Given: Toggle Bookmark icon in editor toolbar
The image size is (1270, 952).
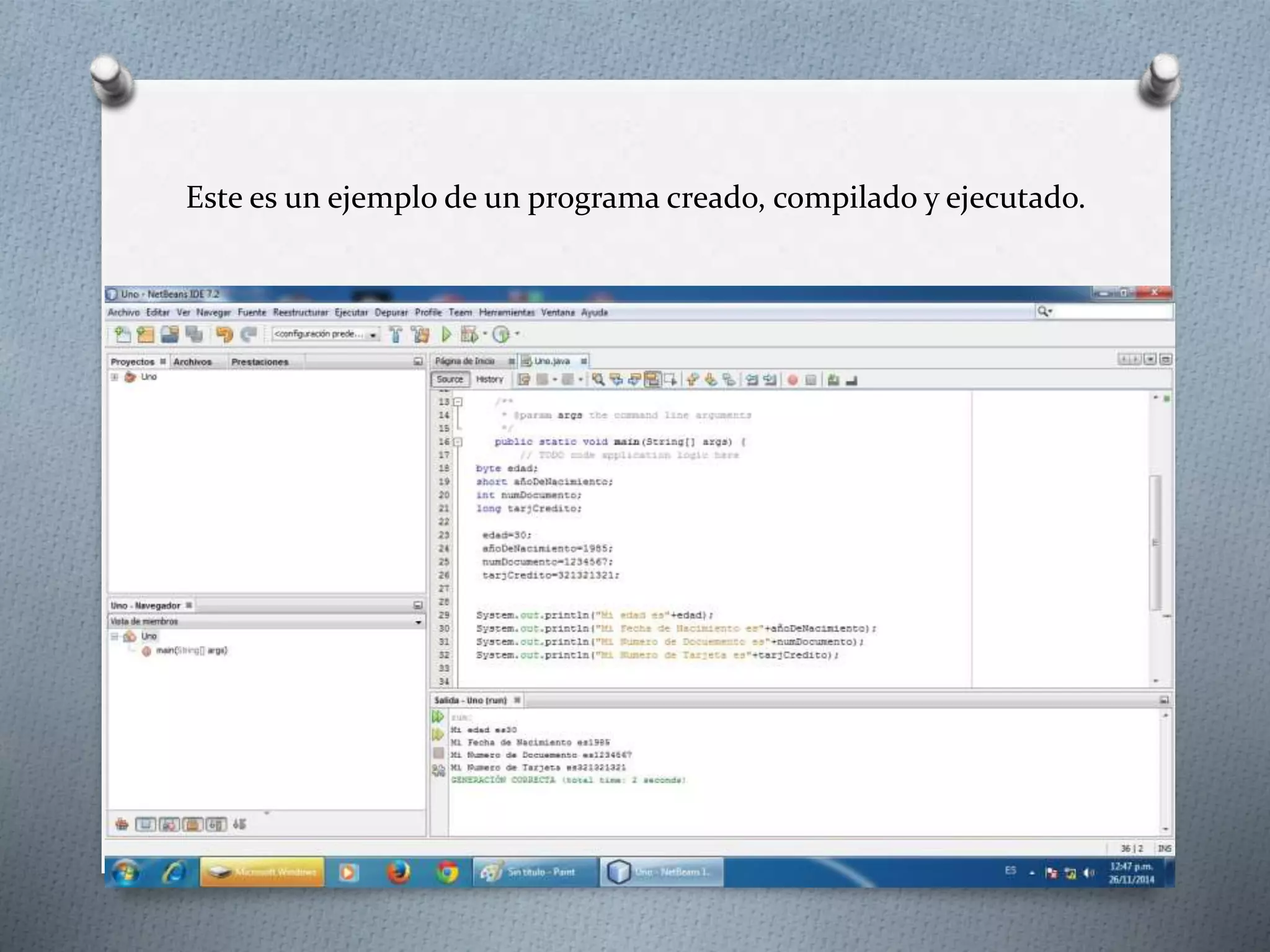Looking at the screenshot, I should pyautogui.click(x=729, y=379).
